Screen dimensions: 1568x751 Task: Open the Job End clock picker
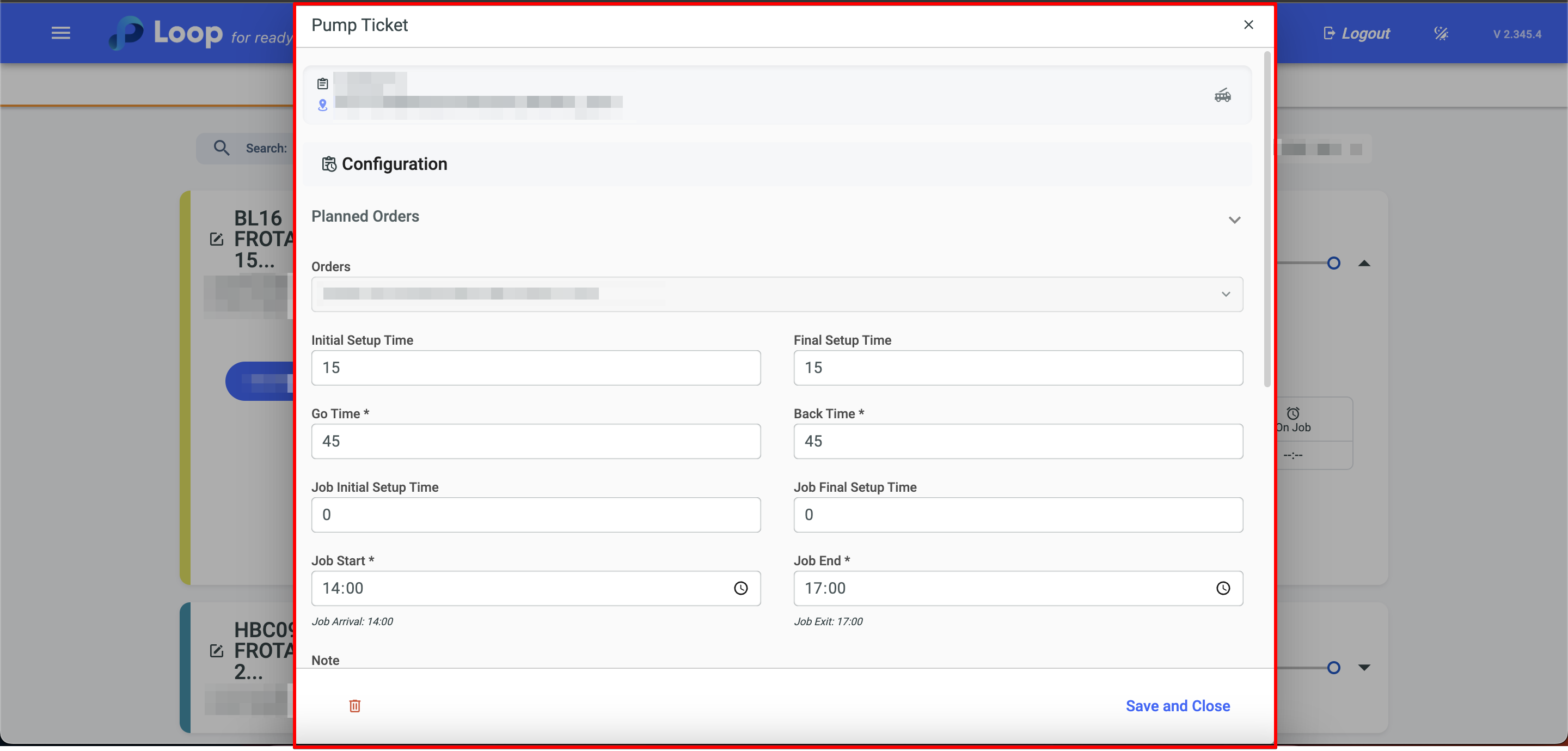point(1222,588)
